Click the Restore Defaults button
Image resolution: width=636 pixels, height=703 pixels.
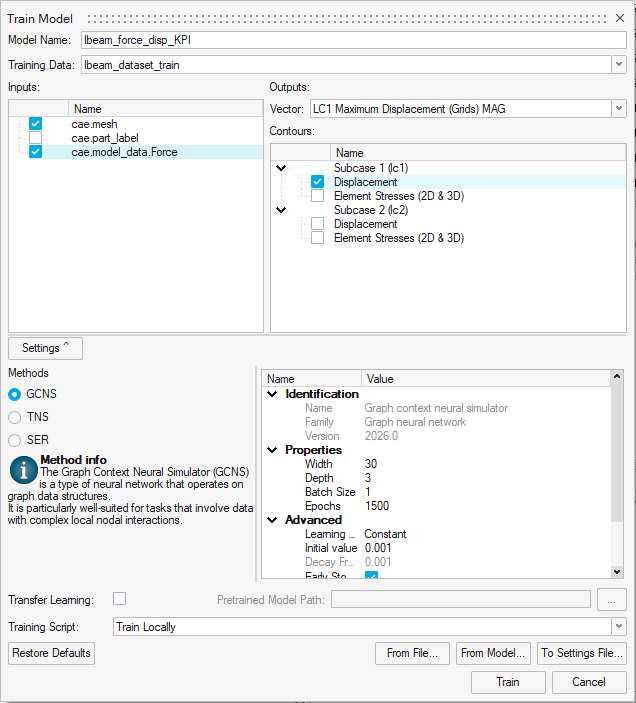tap(52, 653)
